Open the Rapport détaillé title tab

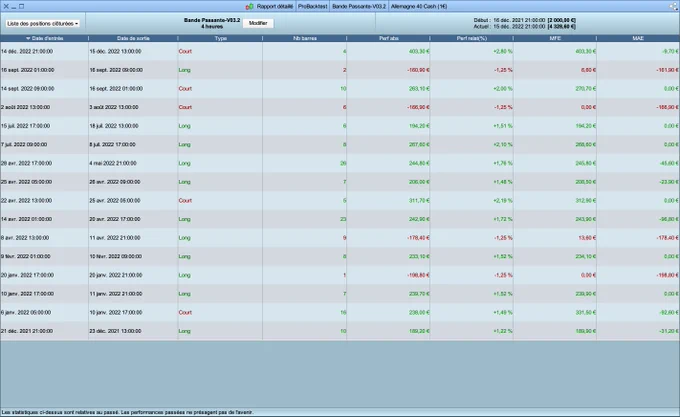(x=275, y=7)
